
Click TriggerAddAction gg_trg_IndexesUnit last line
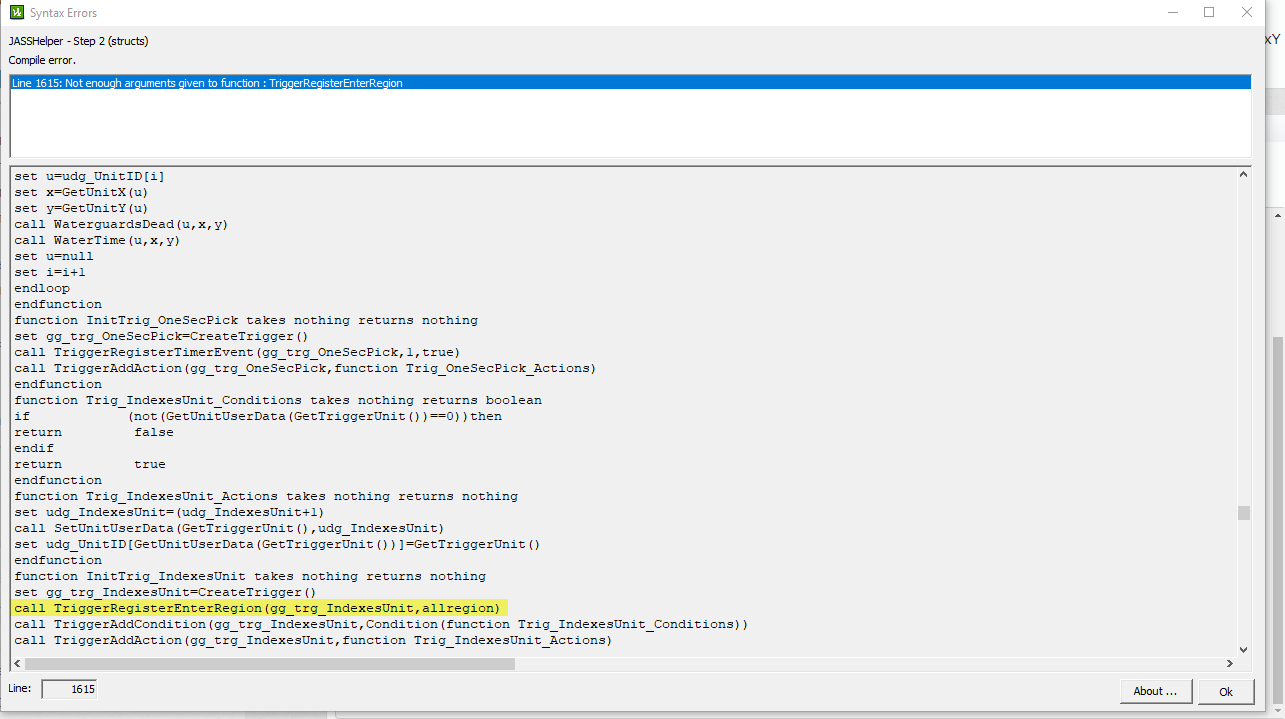(x=313, y=640)
